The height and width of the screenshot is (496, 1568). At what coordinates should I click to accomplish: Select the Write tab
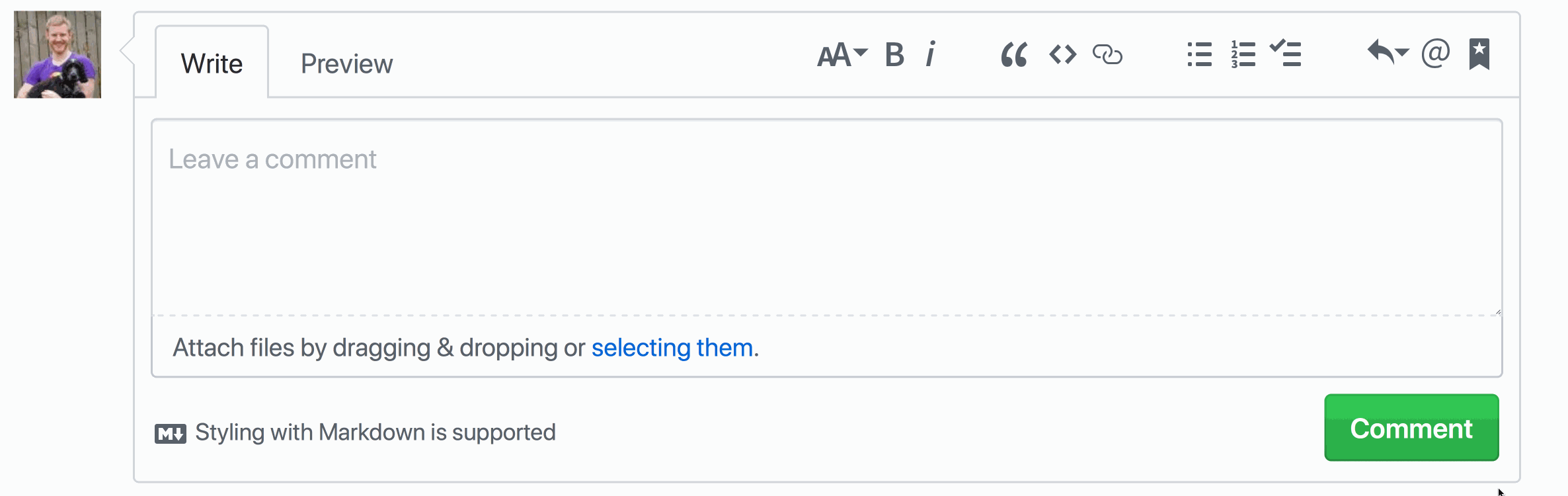pyautogui.click(x=212, y=63)
